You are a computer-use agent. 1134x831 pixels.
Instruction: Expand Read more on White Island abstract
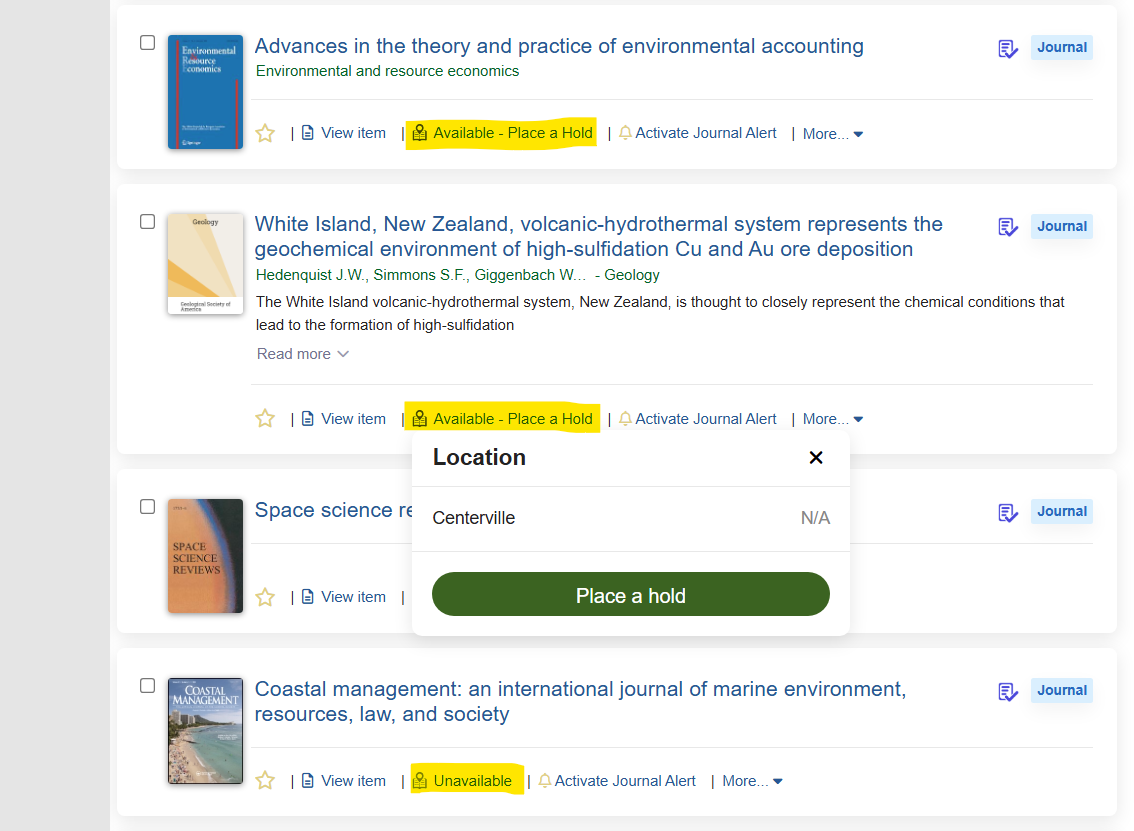coord(303,354)
